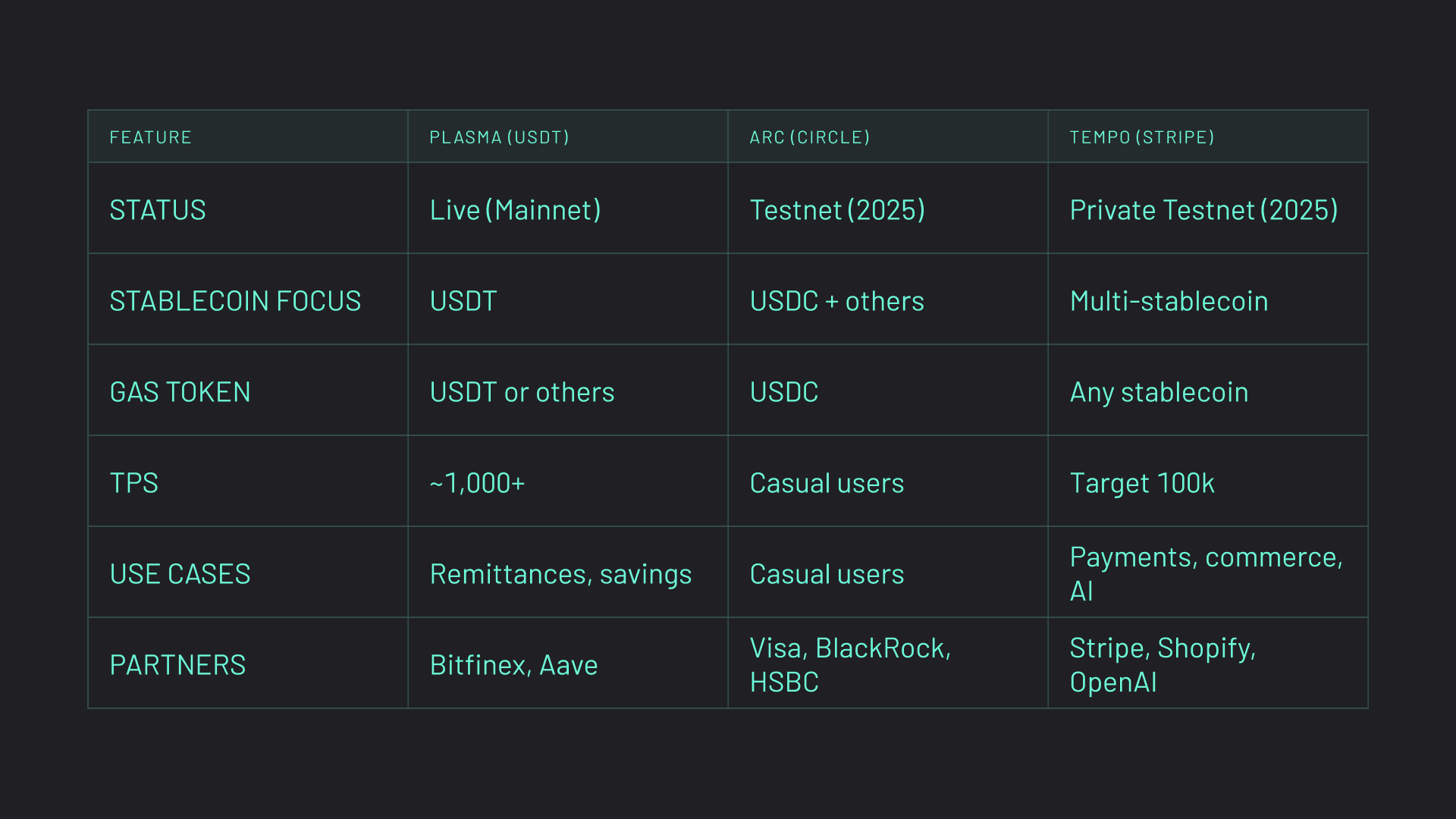Click the TEMPO (STRIPE) column header
The image size is (1456, 819).
[x=1141, y=137]
